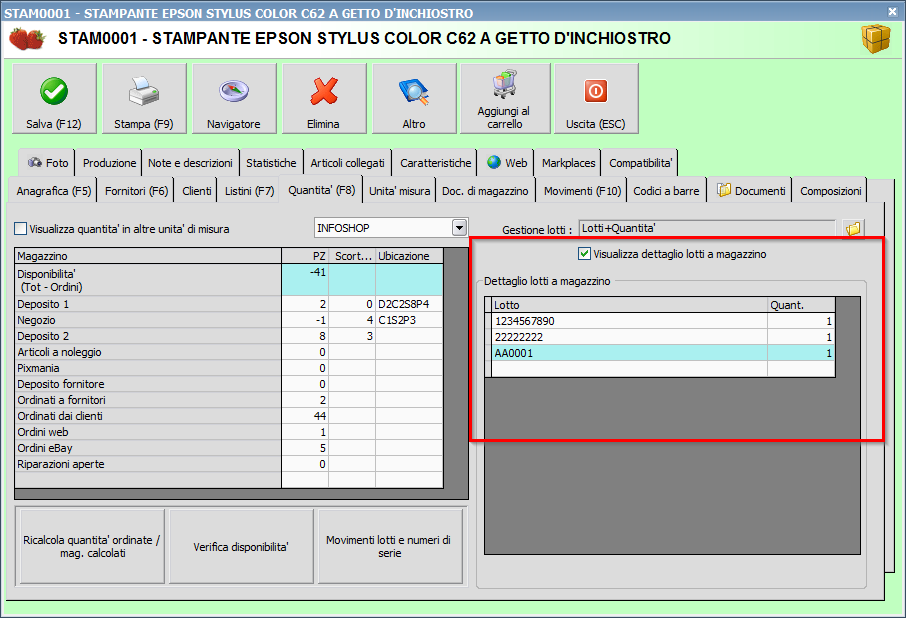
Task: Open the Caratteristiche tab
Action: tap(435, 163)
